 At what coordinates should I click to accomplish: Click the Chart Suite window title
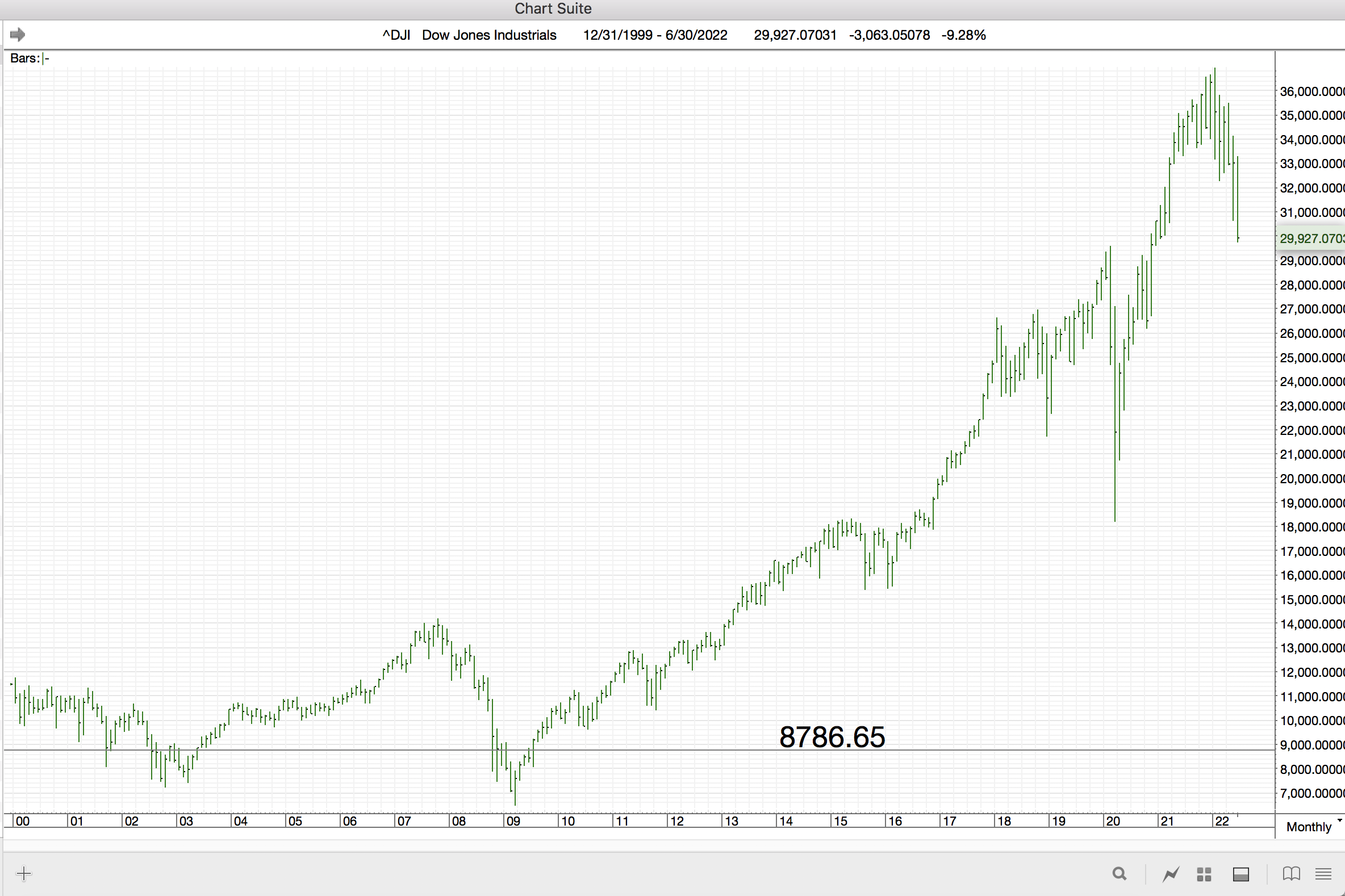pyautogui.click(x=553, y=9)
